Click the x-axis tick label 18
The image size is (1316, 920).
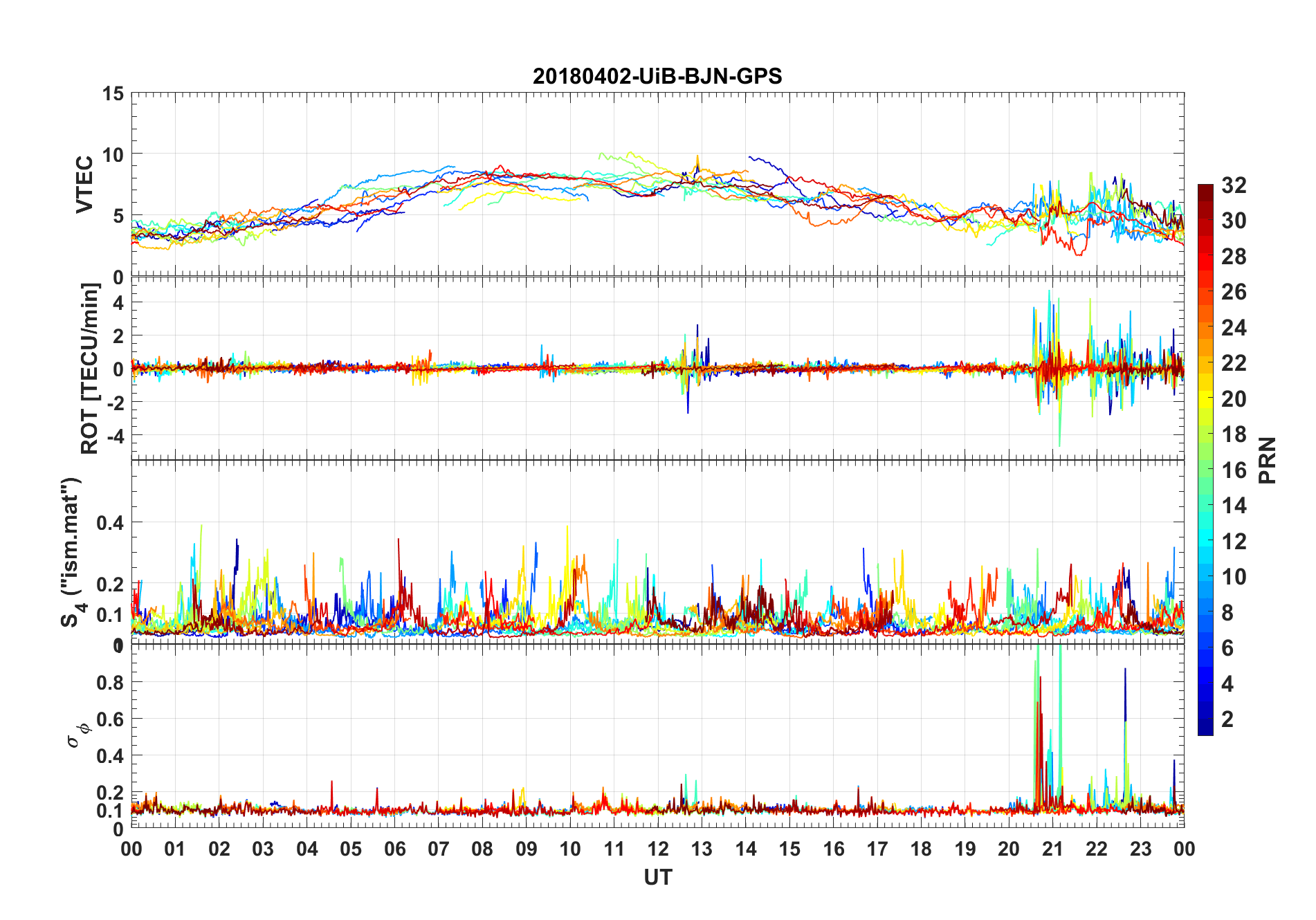point(921,849)
